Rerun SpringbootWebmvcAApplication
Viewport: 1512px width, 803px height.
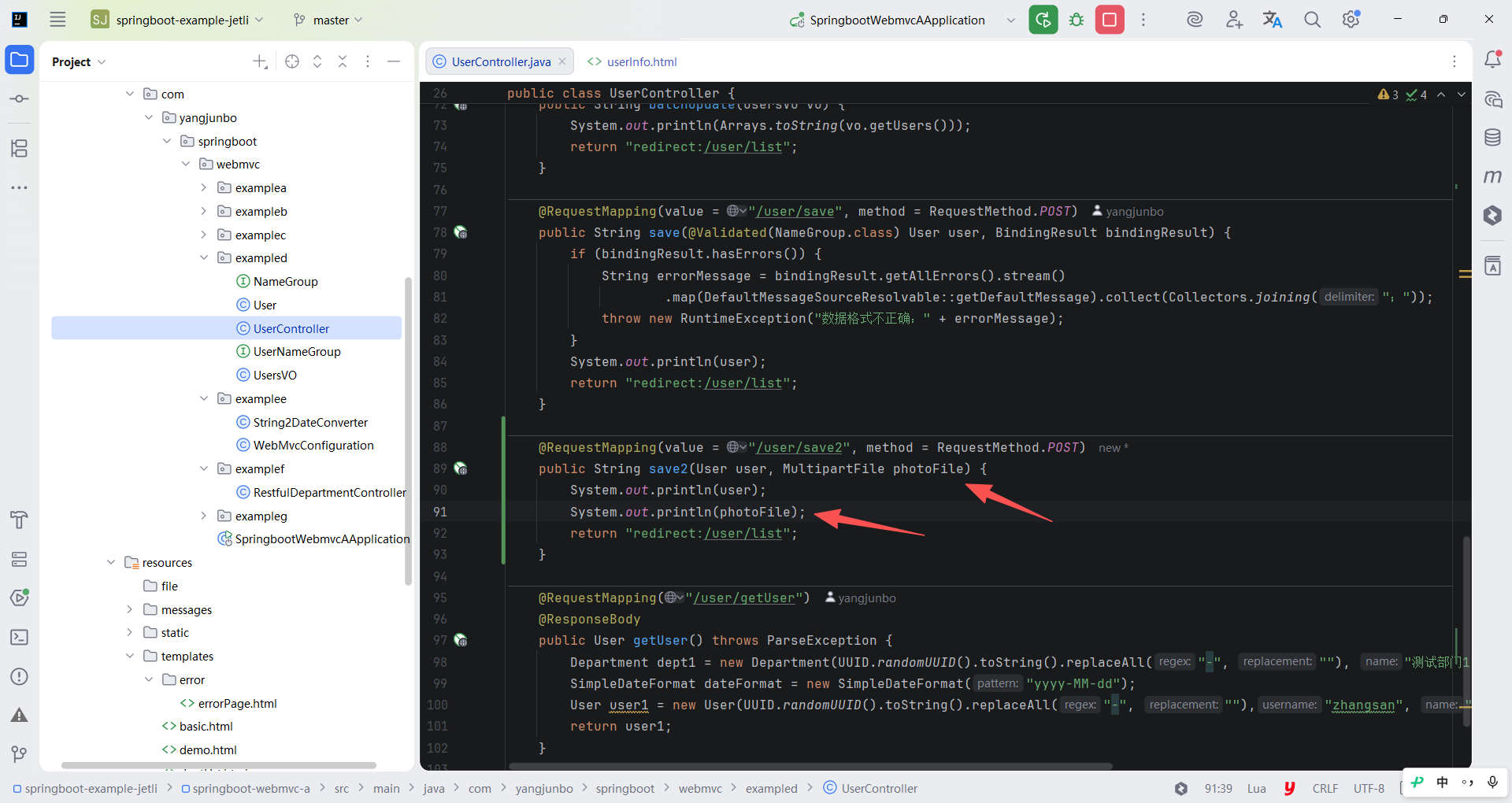tap(1043, 20)
